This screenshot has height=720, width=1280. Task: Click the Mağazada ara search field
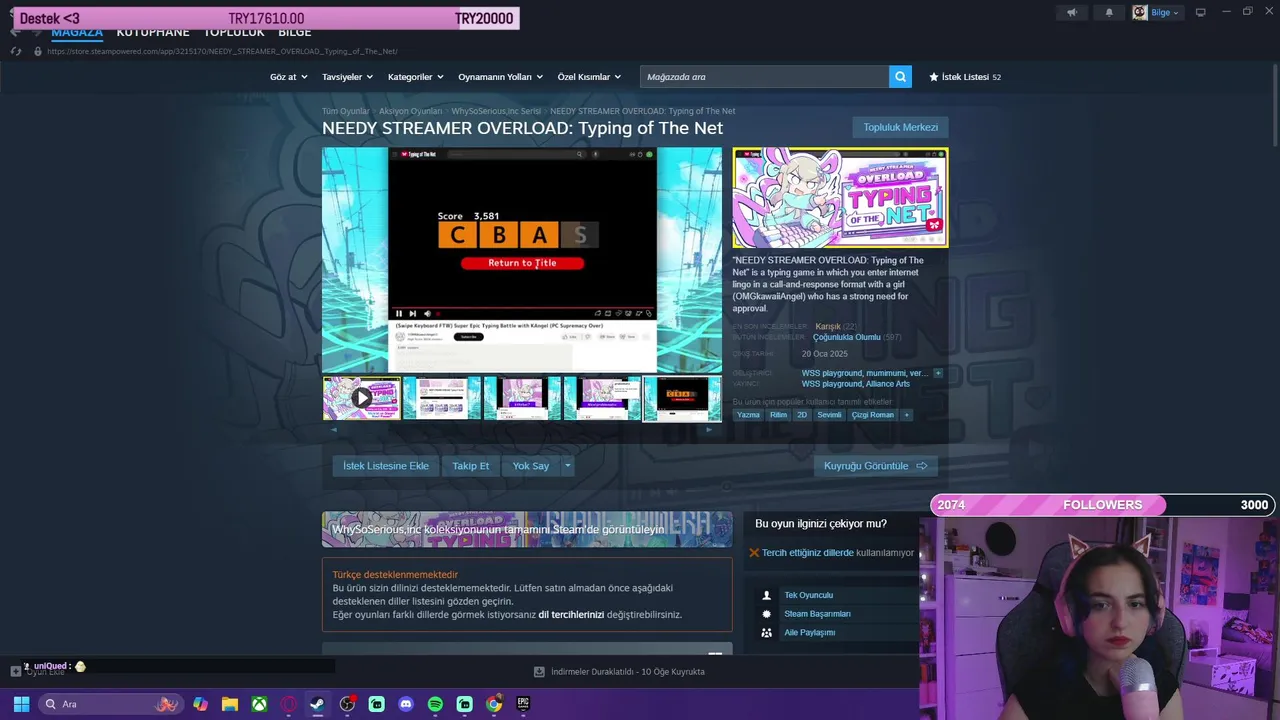click(764, 76)
